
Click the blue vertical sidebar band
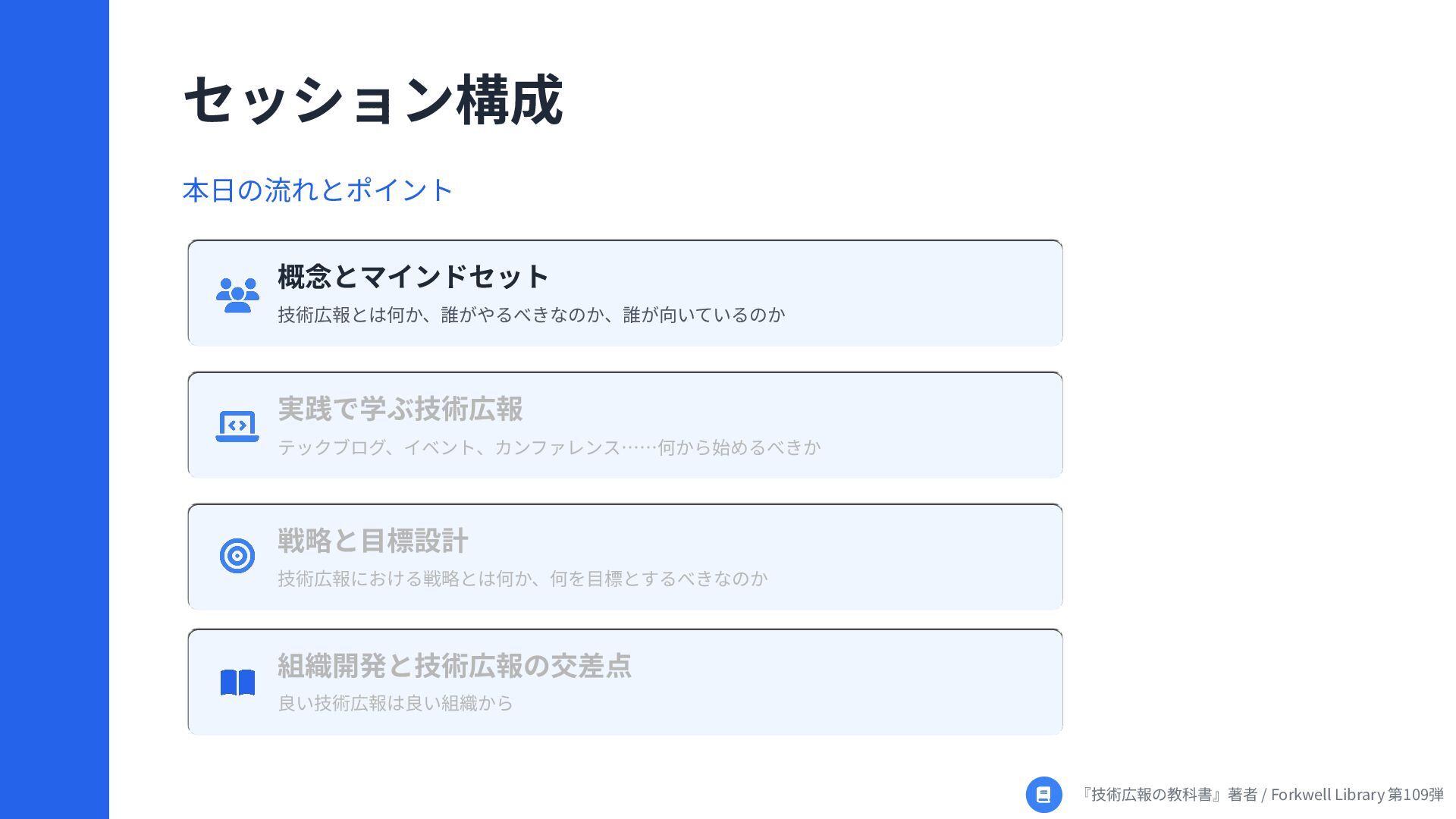tap(55, 409)
